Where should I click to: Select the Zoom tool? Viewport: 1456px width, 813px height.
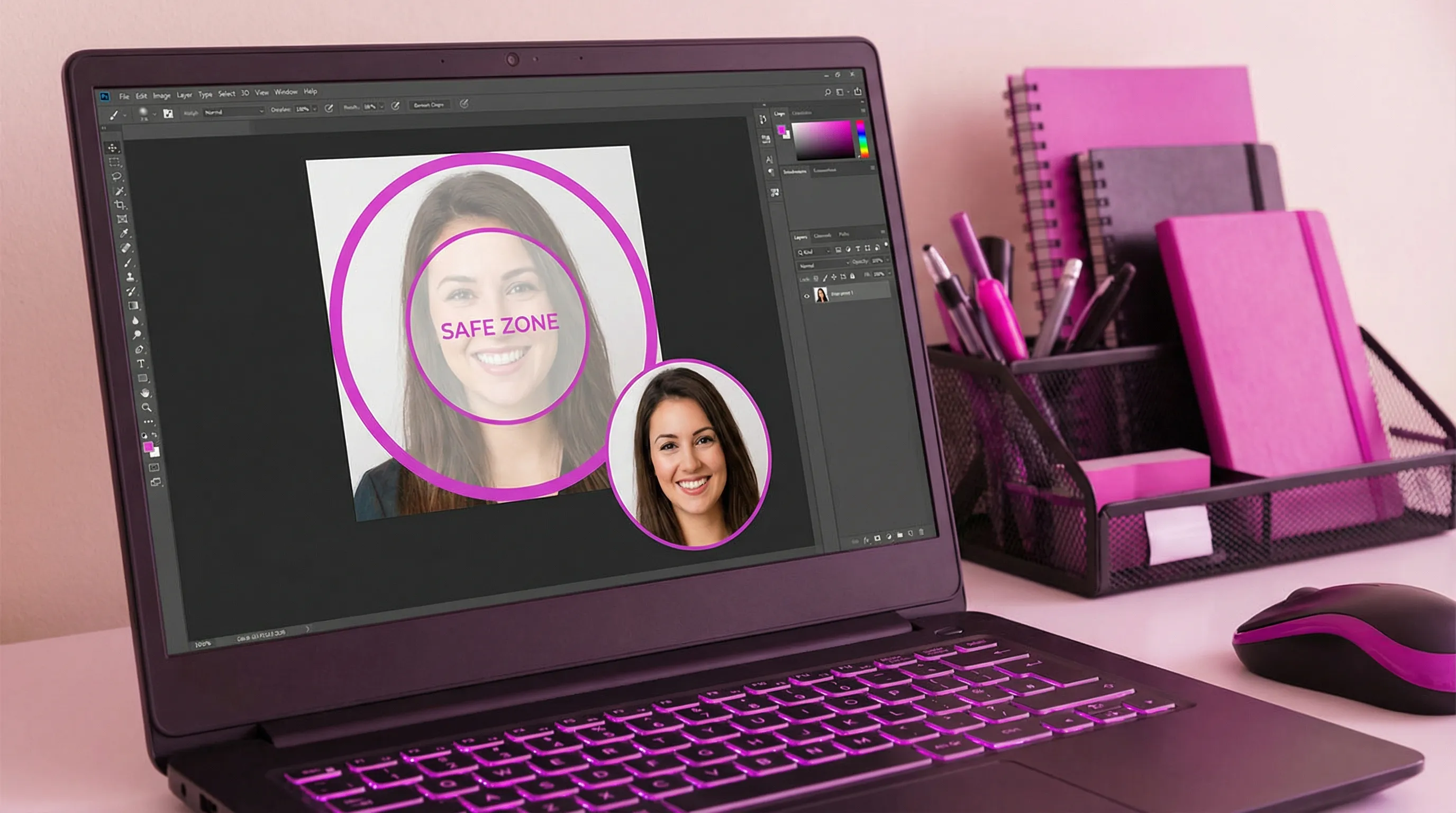point(147,408)
